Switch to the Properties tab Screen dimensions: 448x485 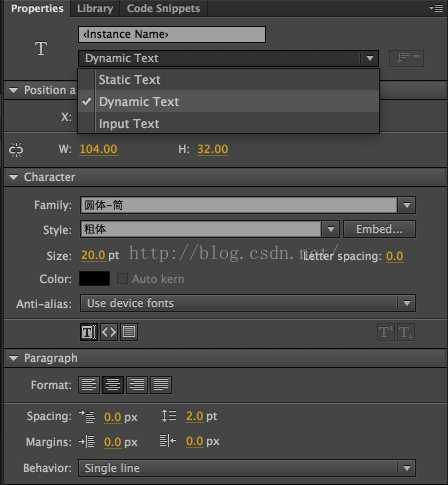tap(37, 8)
